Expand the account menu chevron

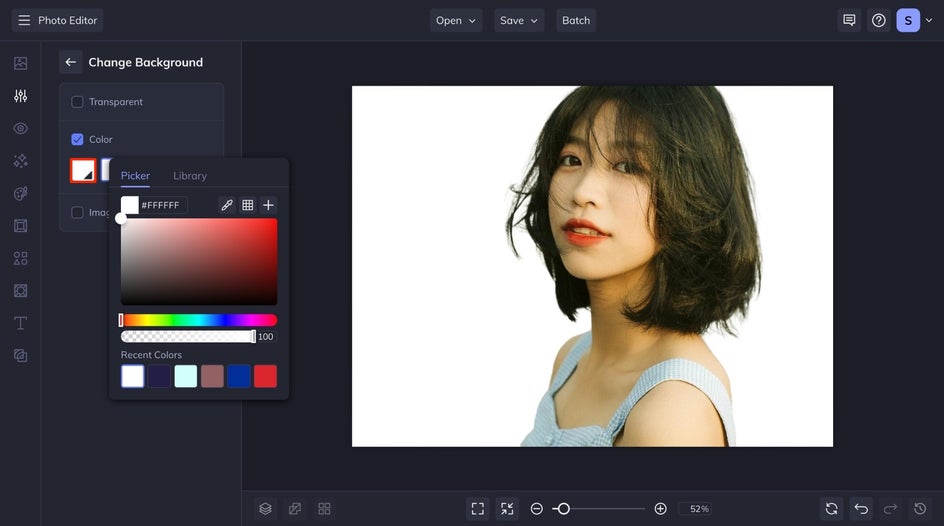pos(929,20)
